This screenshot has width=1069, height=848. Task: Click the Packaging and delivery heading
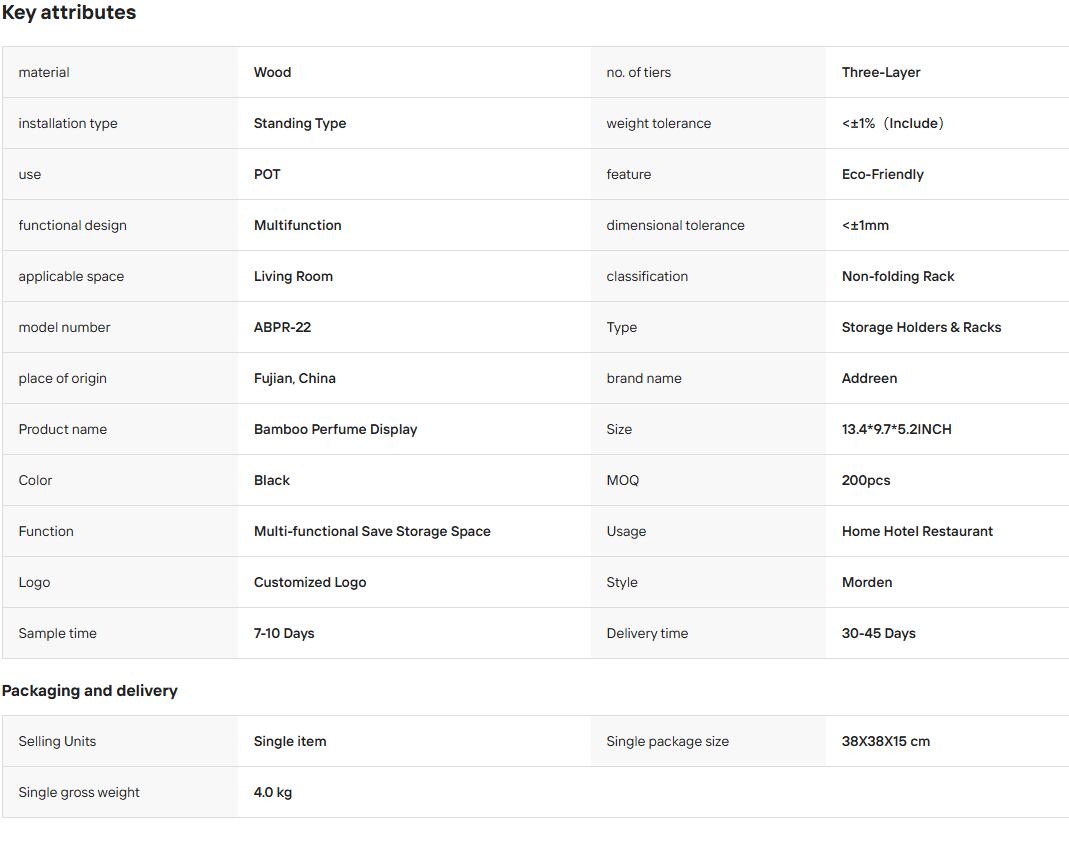point(89,691)
